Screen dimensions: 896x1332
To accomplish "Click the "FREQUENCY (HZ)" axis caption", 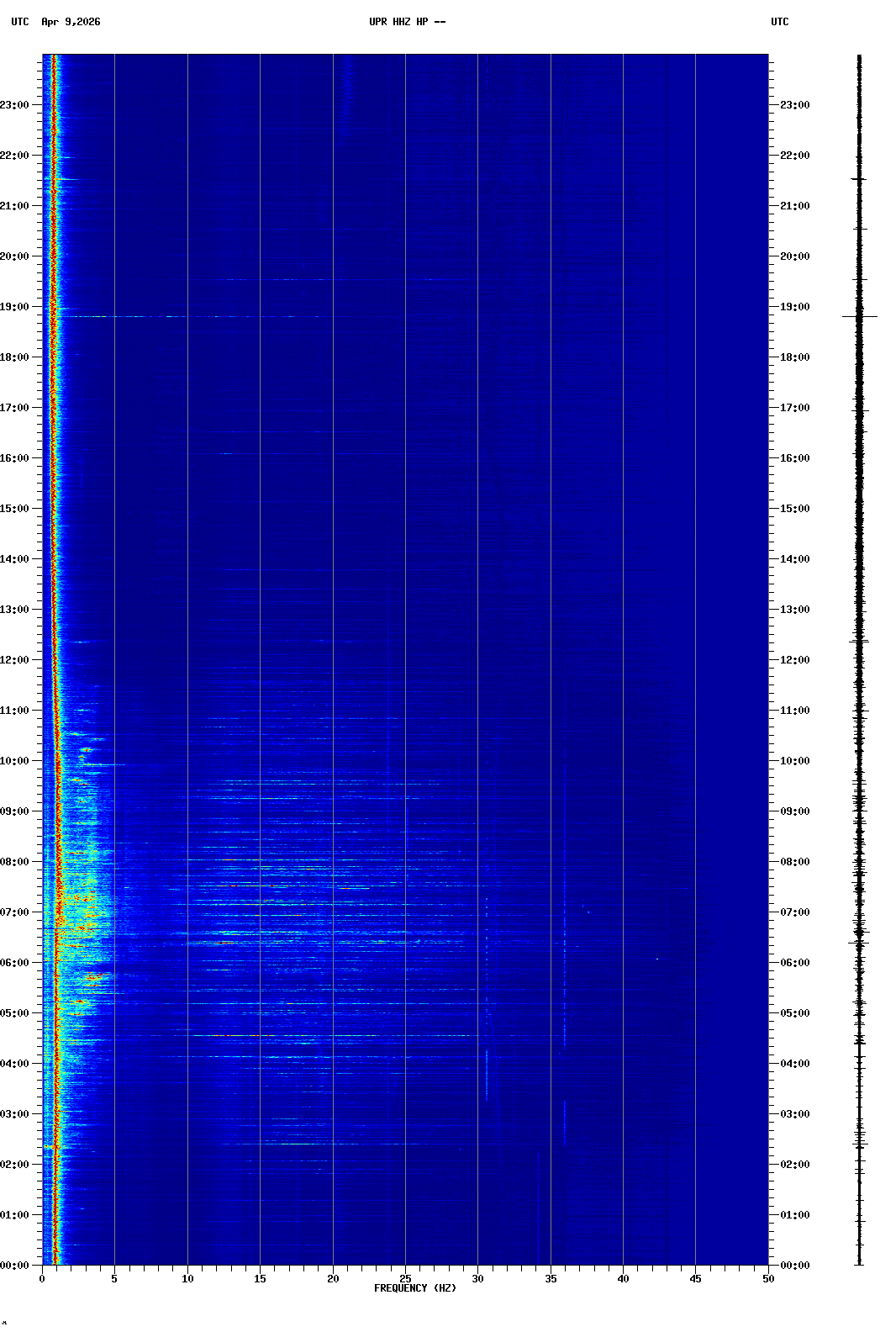I will point(415,1288).
